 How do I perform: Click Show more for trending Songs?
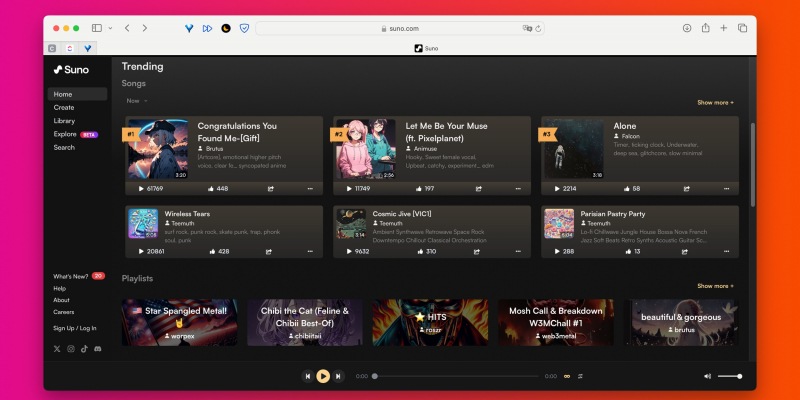(x=715, y=103)
